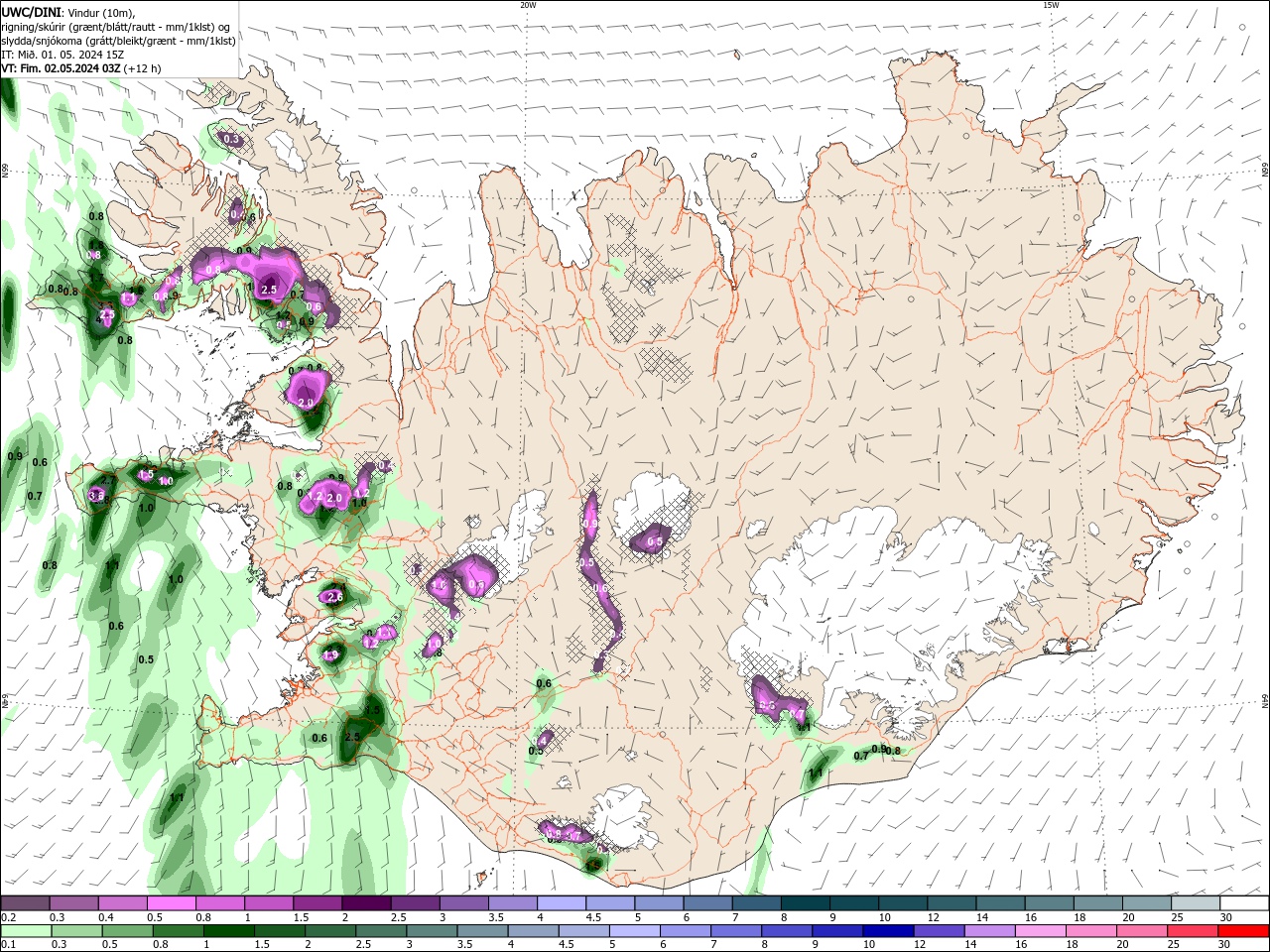
Task: Click the deep navy blue rain swatch labeled 10
Action: 887,931
